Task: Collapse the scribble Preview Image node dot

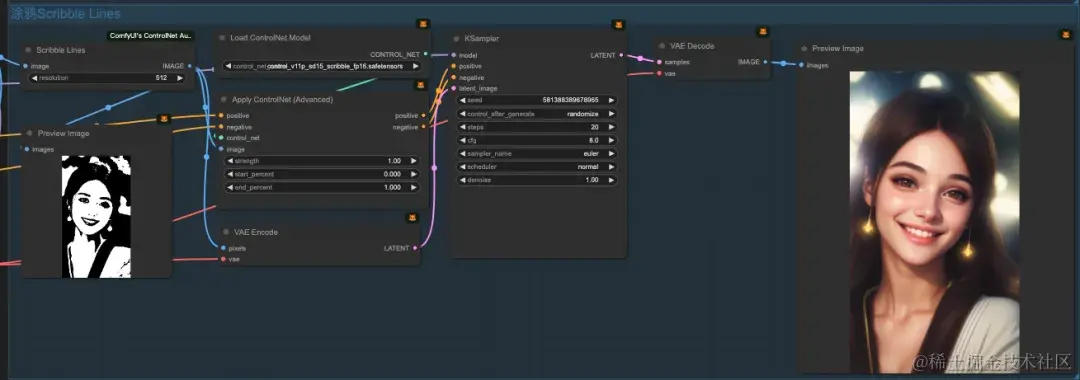Action: [30, 134]
